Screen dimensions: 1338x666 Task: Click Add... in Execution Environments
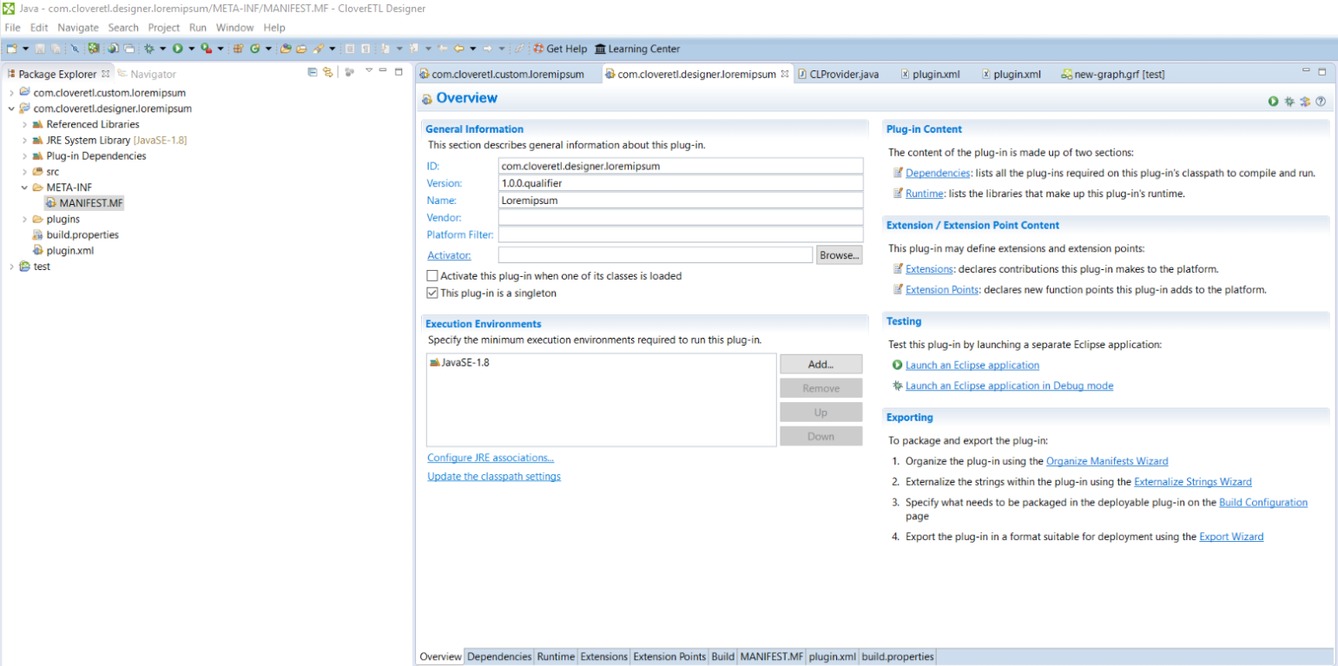coord(820,364)
